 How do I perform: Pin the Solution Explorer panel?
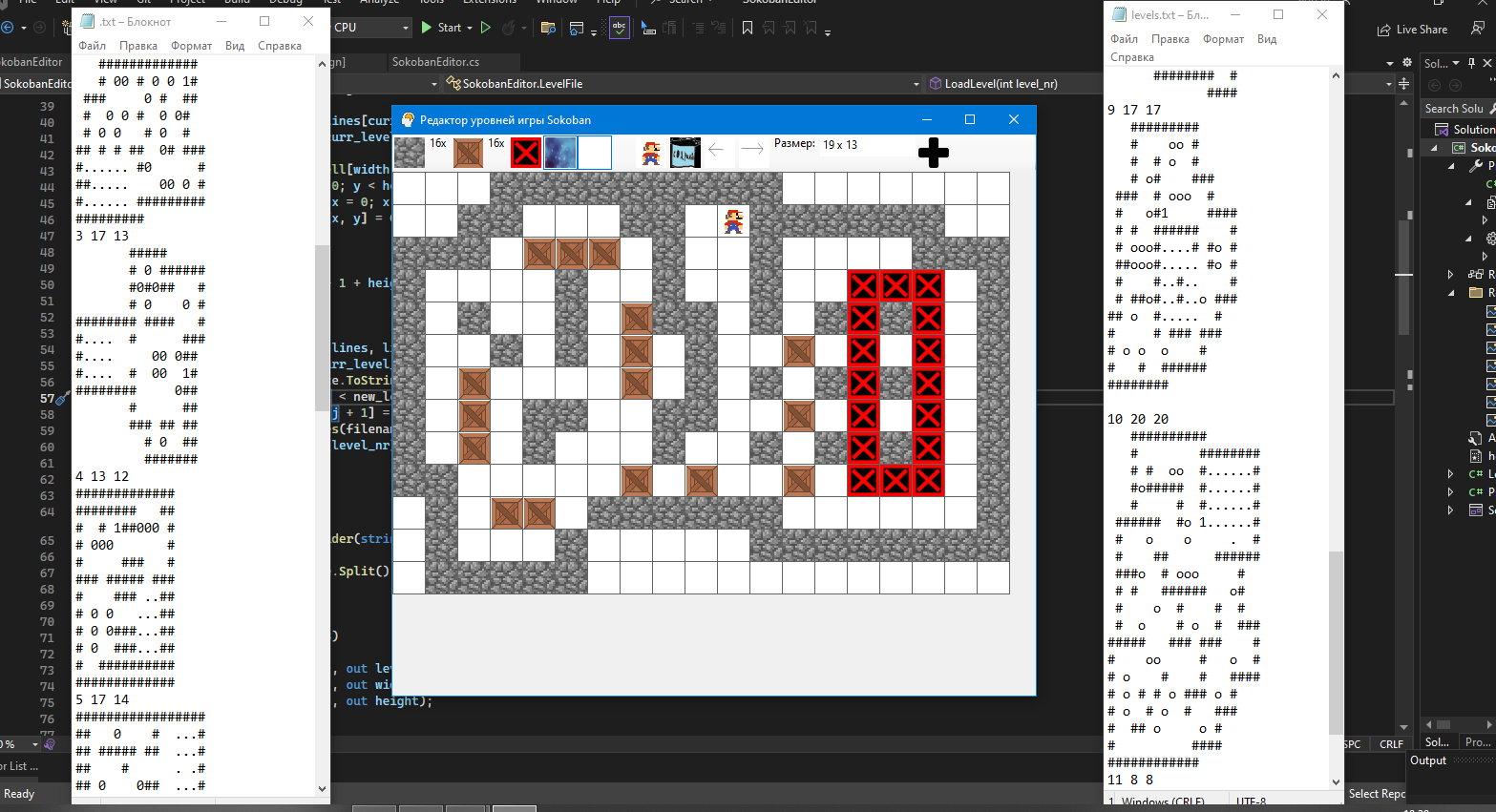pos(1471,63)
